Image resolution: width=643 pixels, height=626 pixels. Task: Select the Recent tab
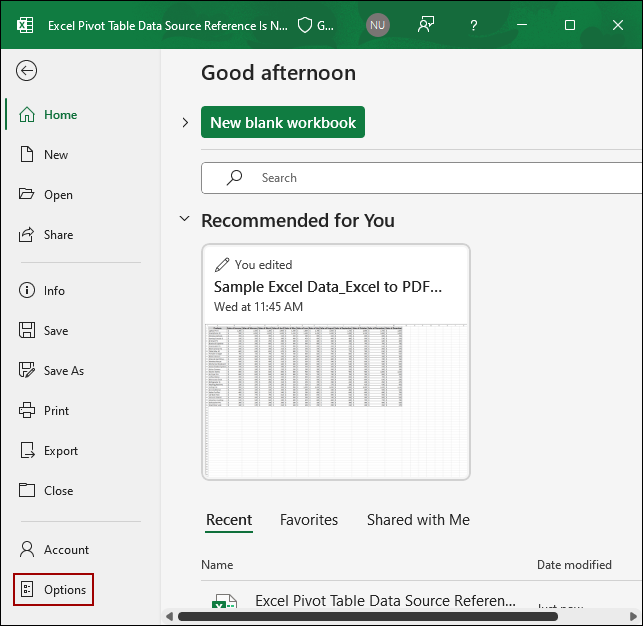click(229, 520)
